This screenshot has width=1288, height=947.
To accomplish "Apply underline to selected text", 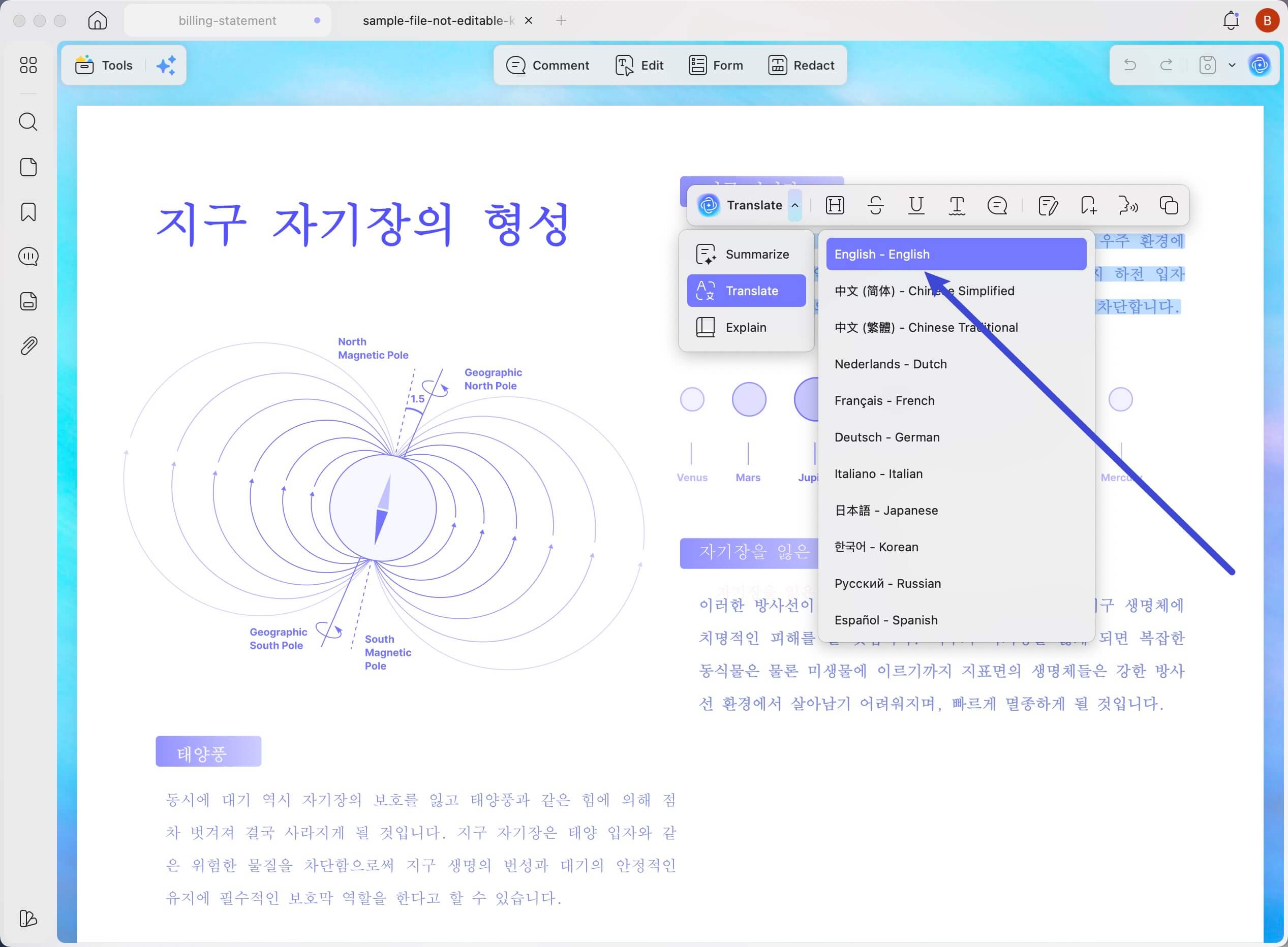I will (x=916, y=205).
